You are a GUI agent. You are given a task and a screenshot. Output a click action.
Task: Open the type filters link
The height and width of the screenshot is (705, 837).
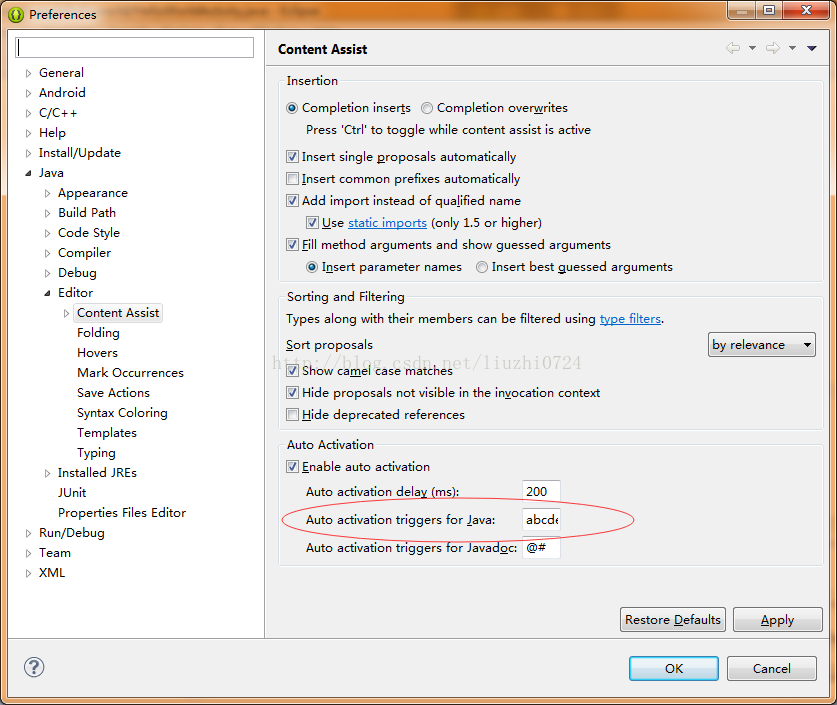[630, 319]
